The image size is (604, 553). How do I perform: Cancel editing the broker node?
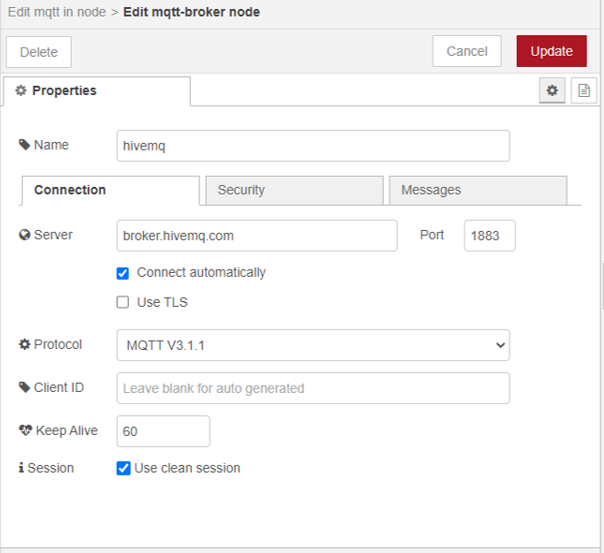pyautogui.click(x=466, y=52)
